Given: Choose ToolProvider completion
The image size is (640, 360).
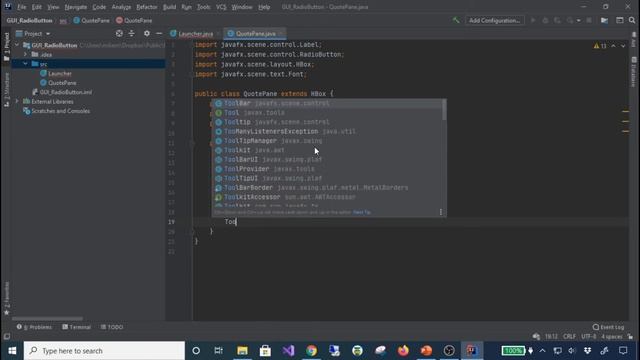Looking at the screenshot, I should pyautogui.click(x=327, y=169).
